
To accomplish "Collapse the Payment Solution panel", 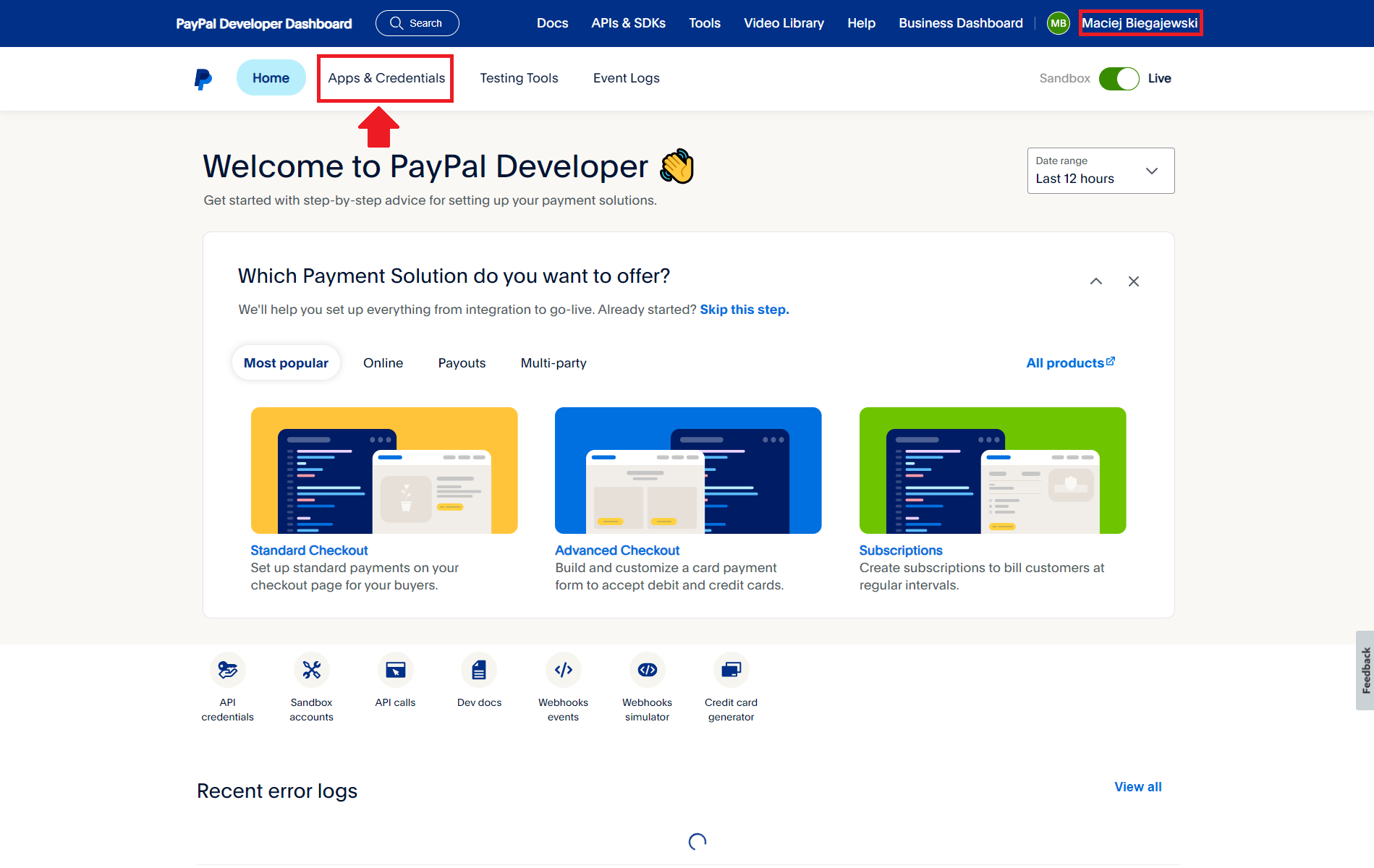I will [1096, 281].
